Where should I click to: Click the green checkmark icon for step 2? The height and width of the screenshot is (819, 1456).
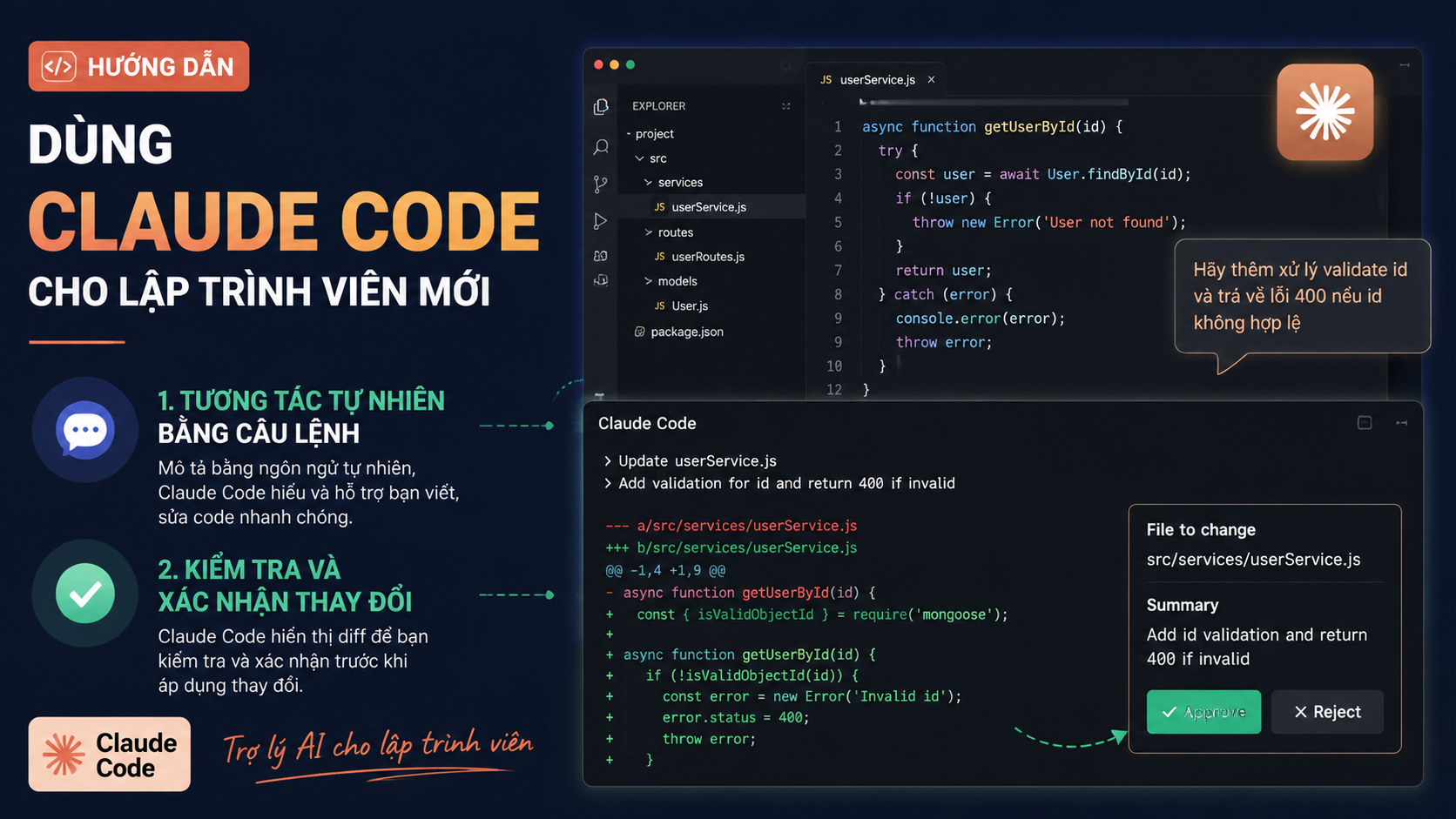pos(85,594)
